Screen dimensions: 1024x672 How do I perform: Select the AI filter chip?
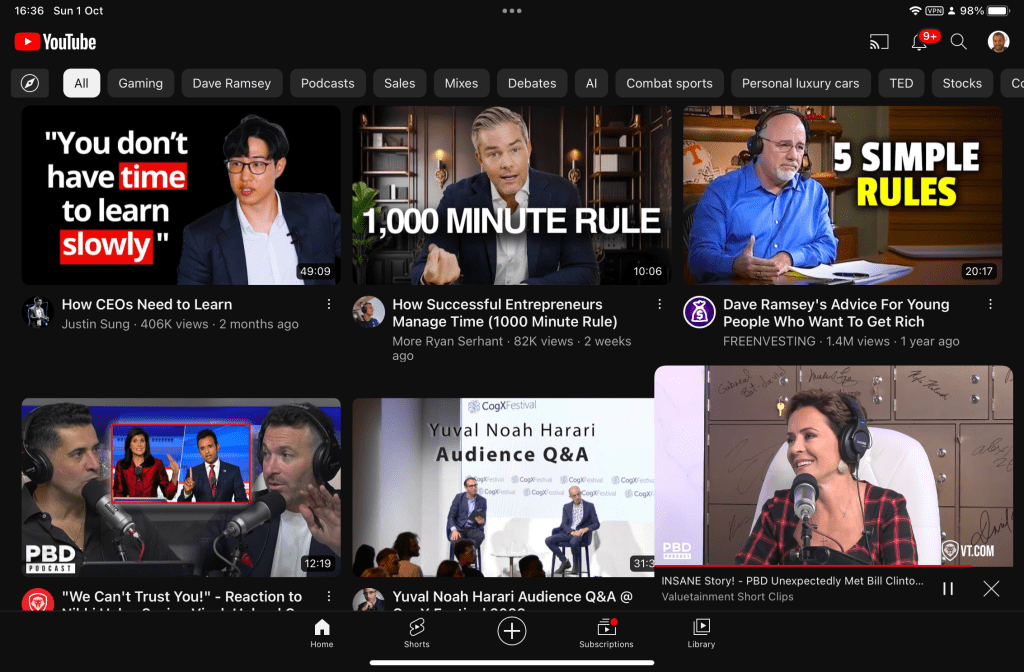coord(592,84)
